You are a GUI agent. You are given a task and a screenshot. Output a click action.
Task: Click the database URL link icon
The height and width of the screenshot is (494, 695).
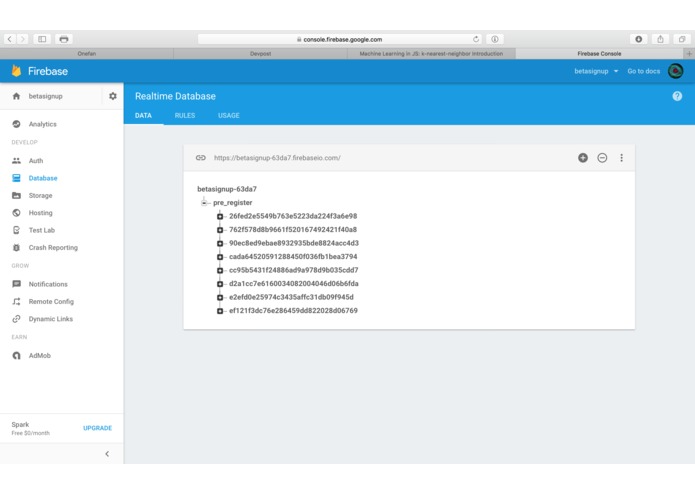[x=201, y=158]
